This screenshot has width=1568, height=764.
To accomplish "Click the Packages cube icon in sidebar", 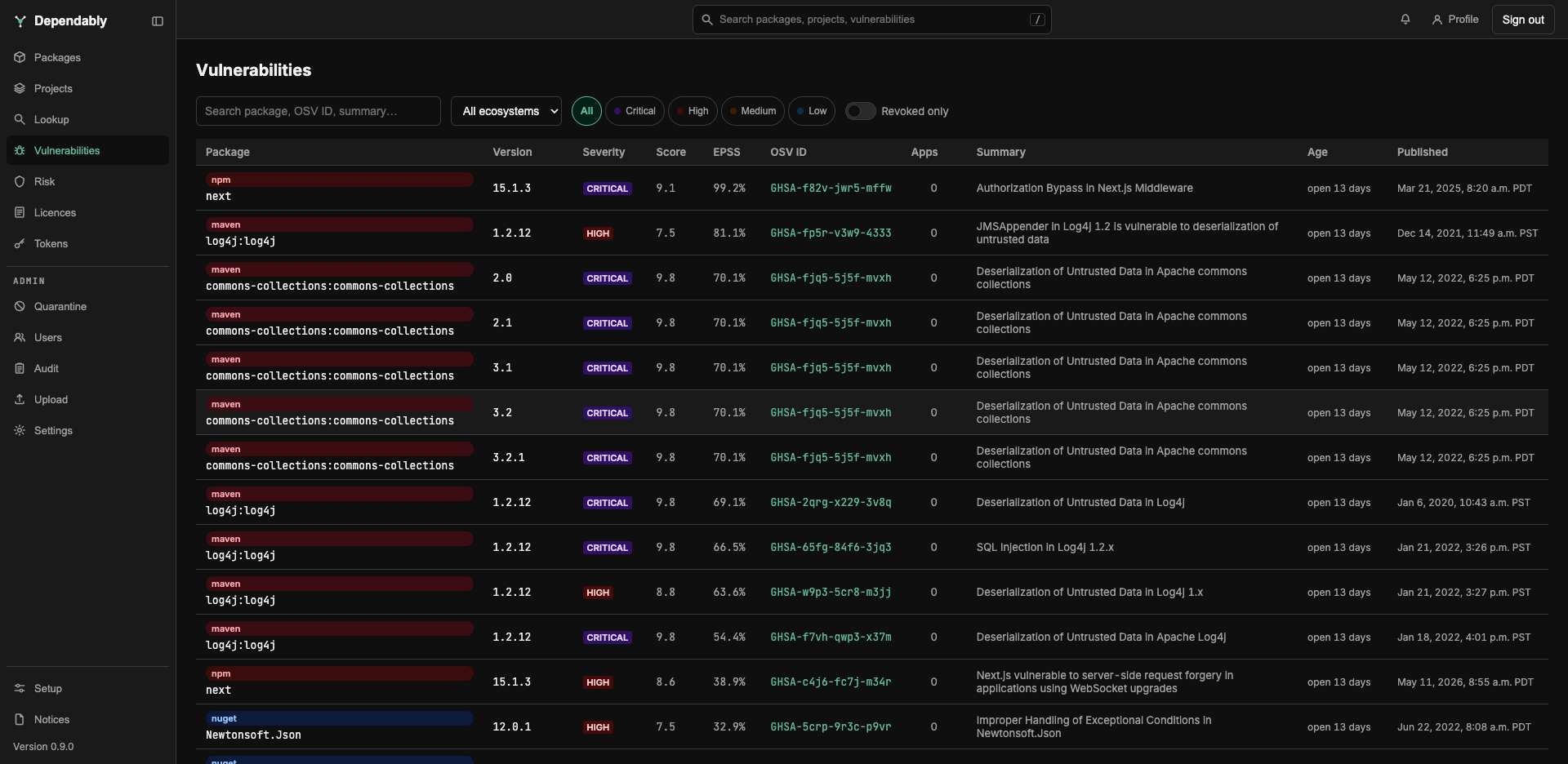I will tap(20, 57).
